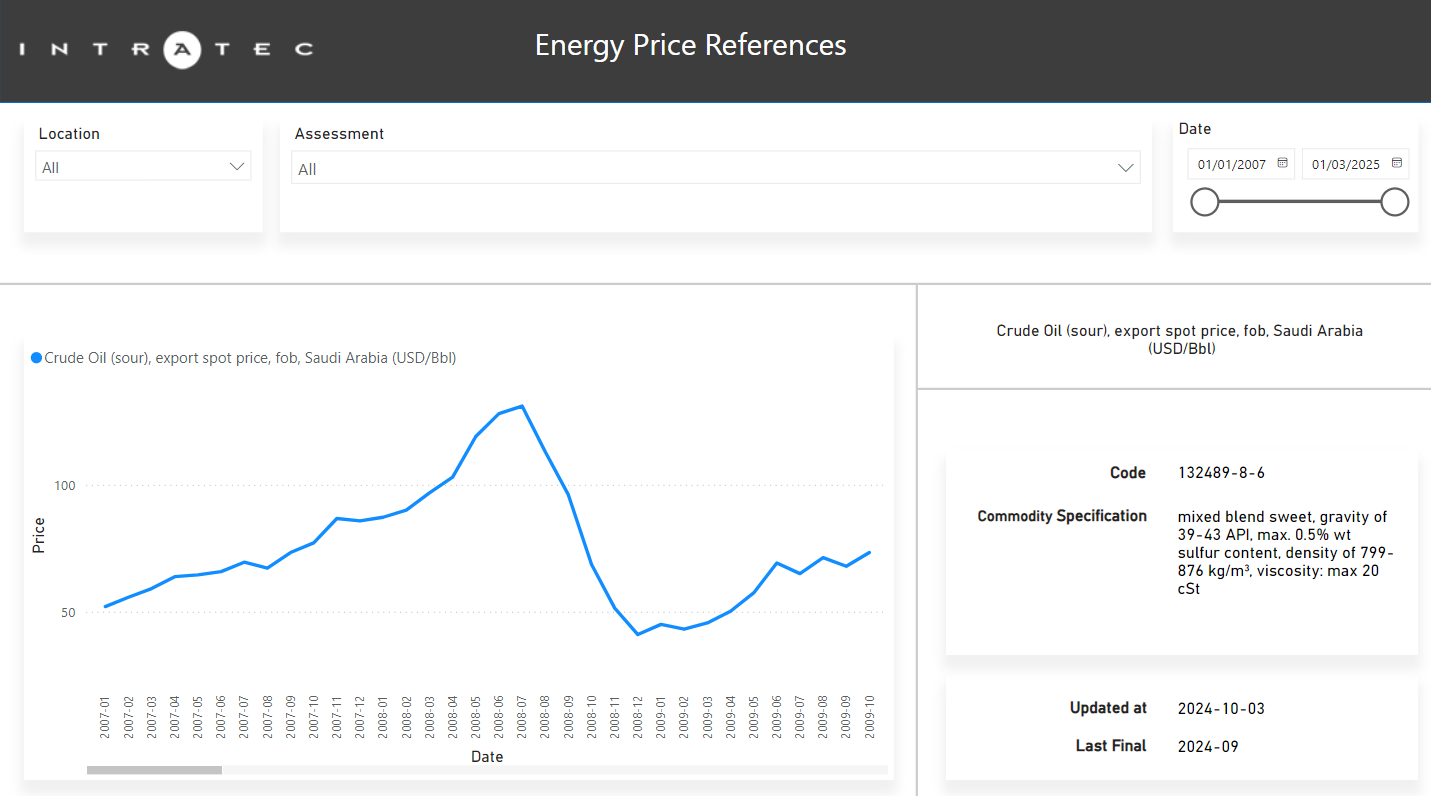The height and width of the screenshot is (796, 1431).
Task: Expand the Location dropdown chevron
Action: [x=237, y=167]
